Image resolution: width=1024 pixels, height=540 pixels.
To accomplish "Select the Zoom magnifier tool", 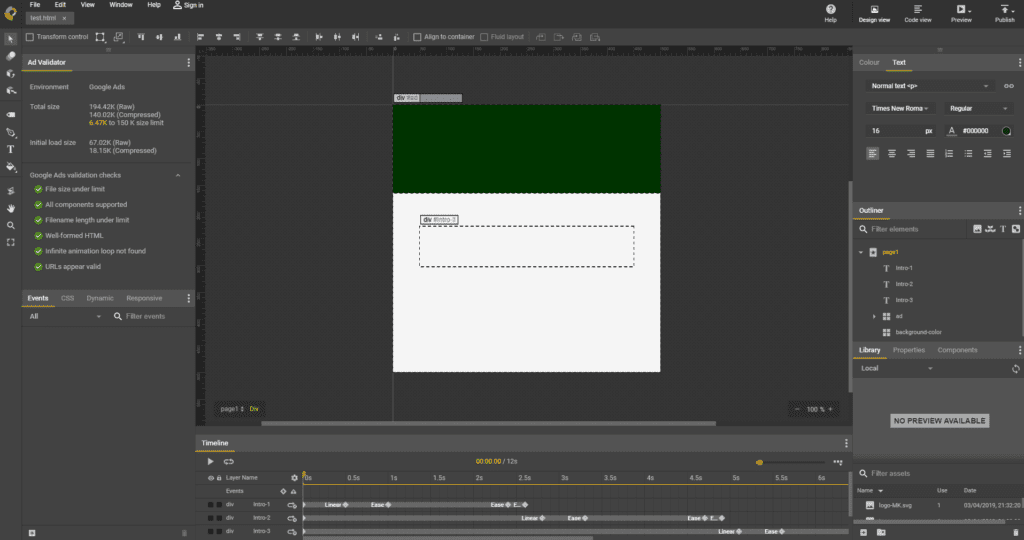I will tap(10, 225).
